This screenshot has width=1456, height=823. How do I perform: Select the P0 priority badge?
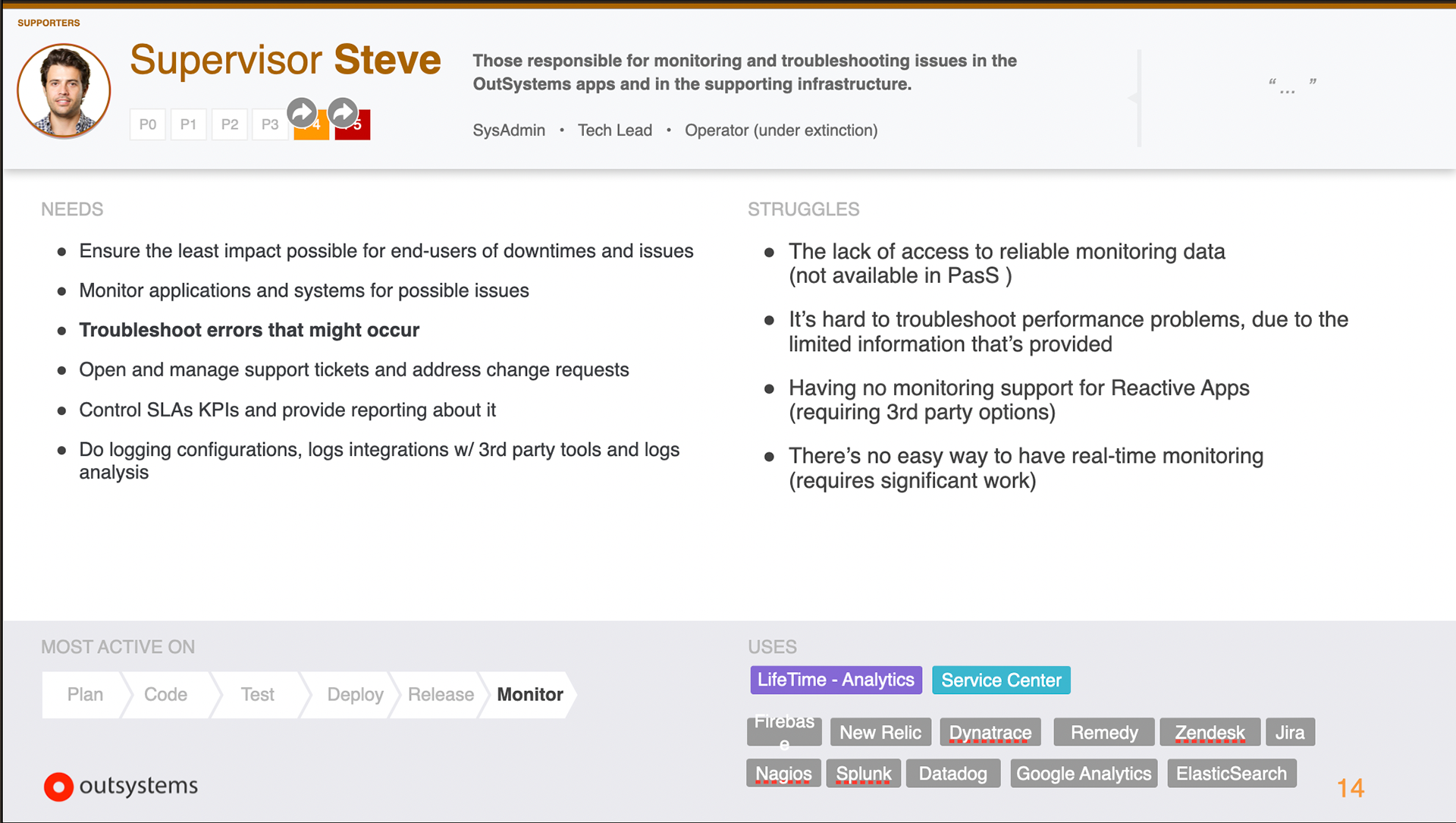[148, 124]
